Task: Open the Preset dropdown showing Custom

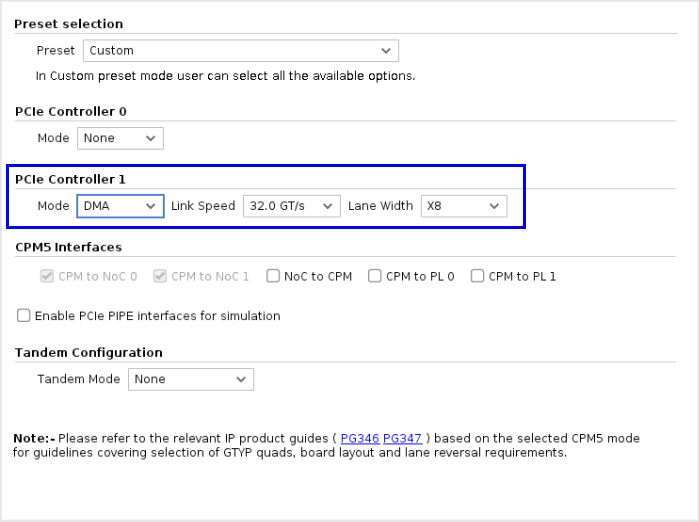Action: pos(240,51)
